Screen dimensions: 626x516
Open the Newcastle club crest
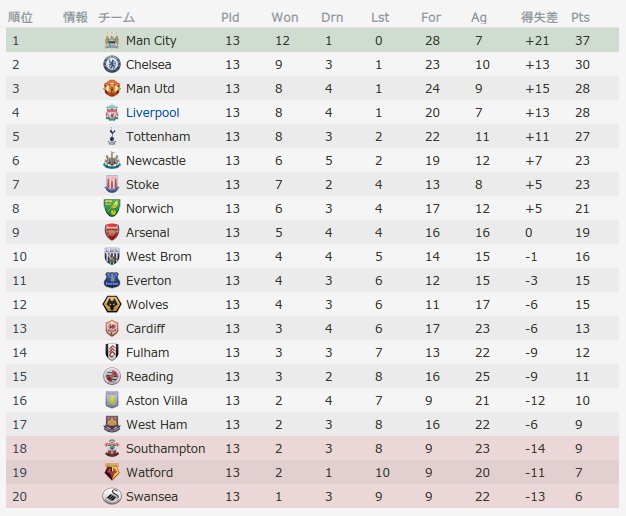point(112,160)
